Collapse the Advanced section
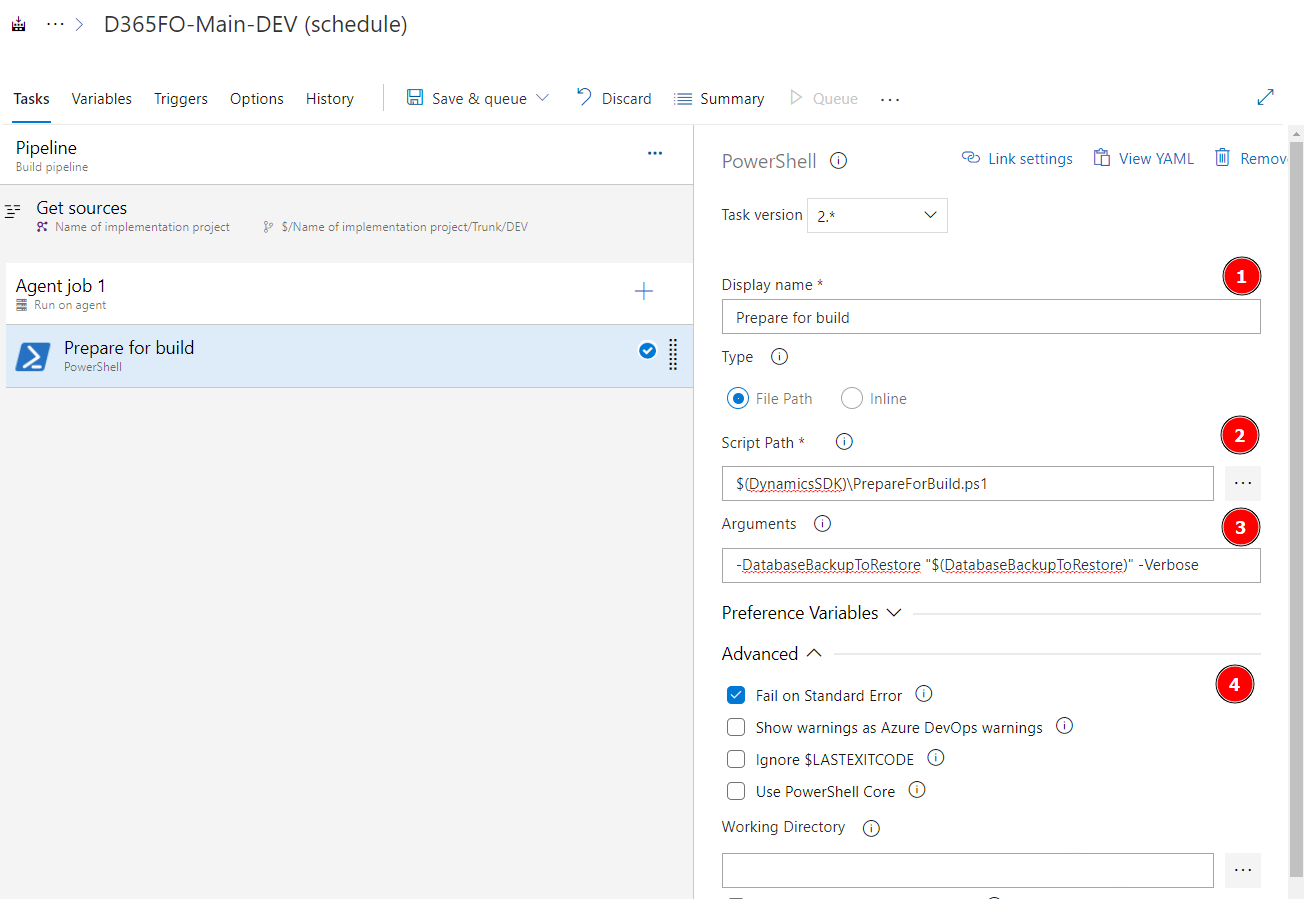Image resolution: width=1304 pixels, height=899 pixels. [x=771, y=654]
